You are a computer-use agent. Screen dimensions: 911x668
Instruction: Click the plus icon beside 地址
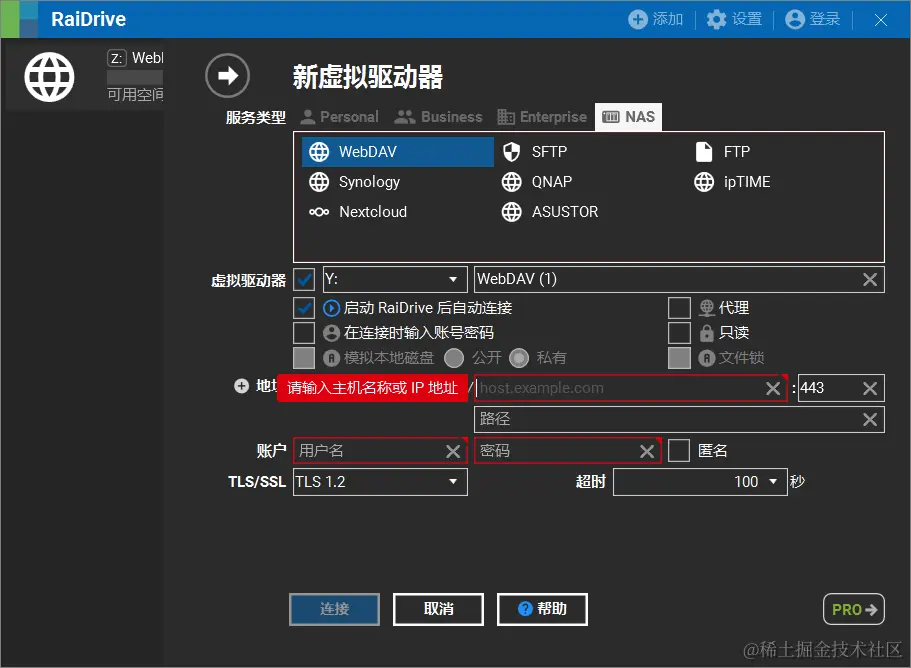[241, 386]
